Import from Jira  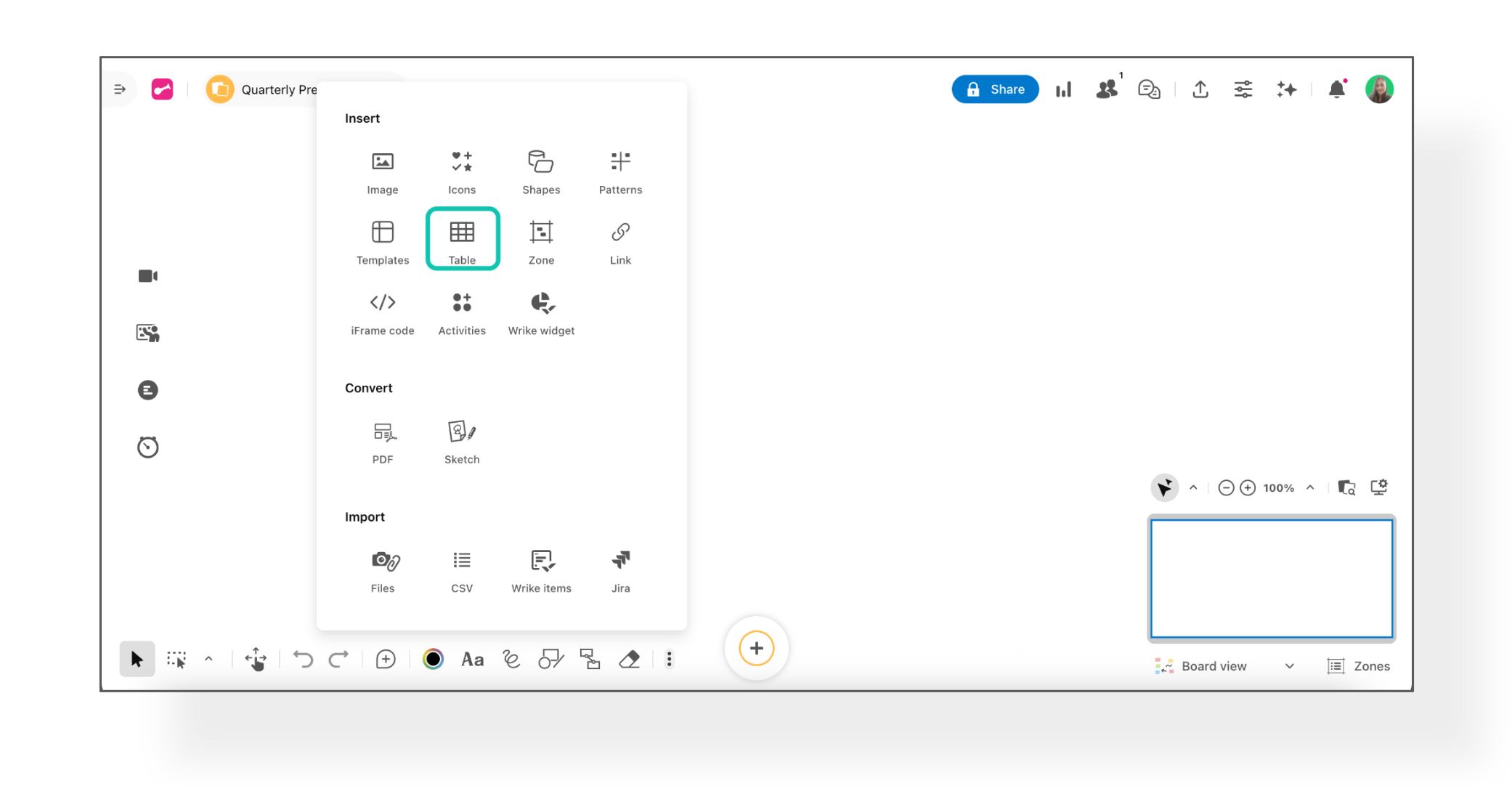(620, 570)
